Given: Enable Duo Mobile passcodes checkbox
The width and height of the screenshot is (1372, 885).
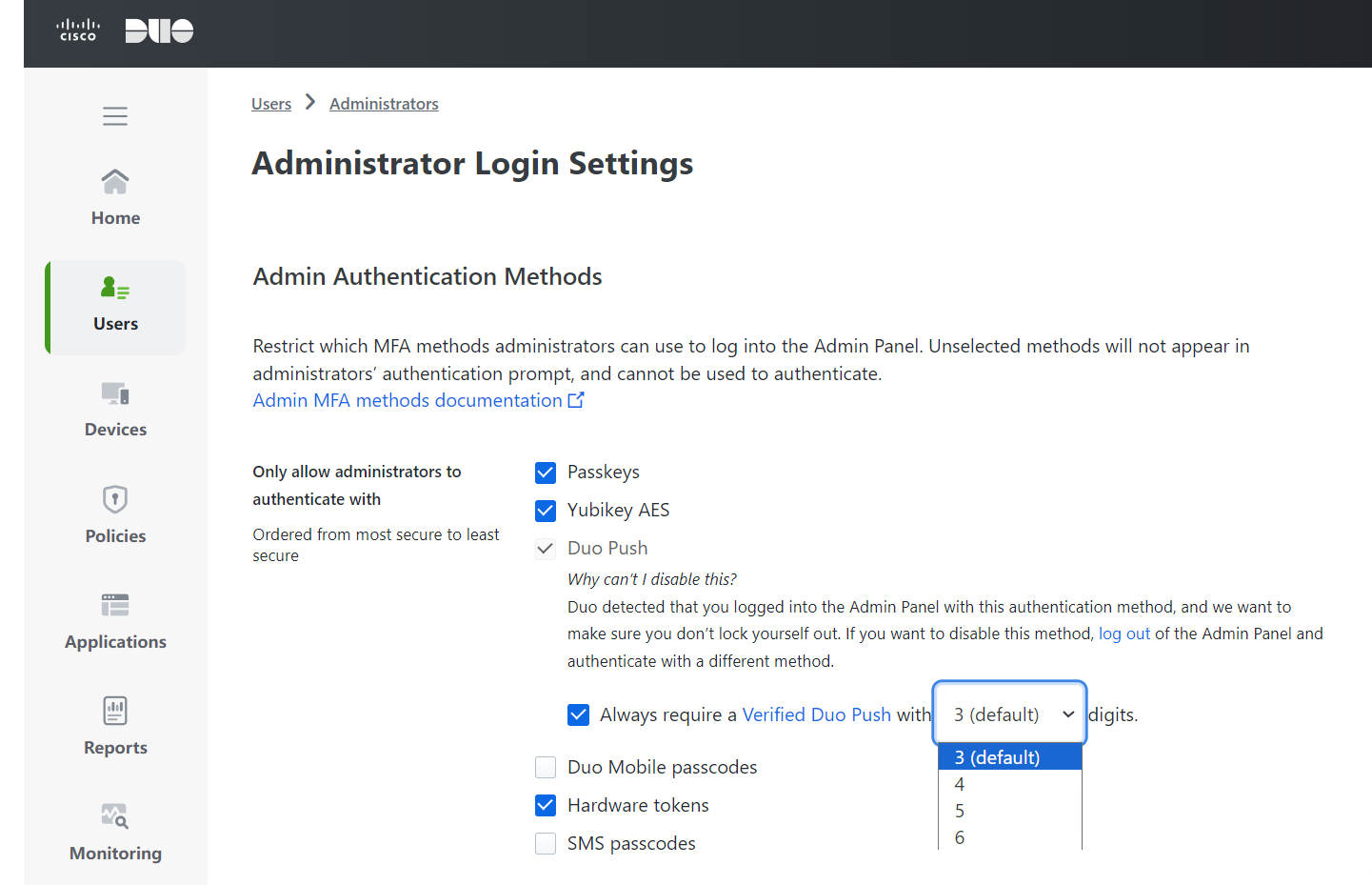Looking at the screenshot, I should 546,768.
